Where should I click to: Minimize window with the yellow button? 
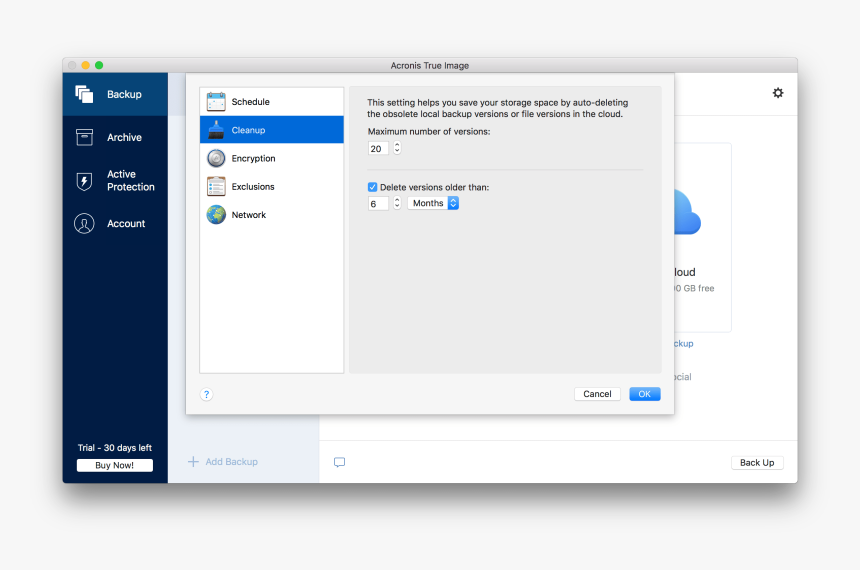point(86,65)
